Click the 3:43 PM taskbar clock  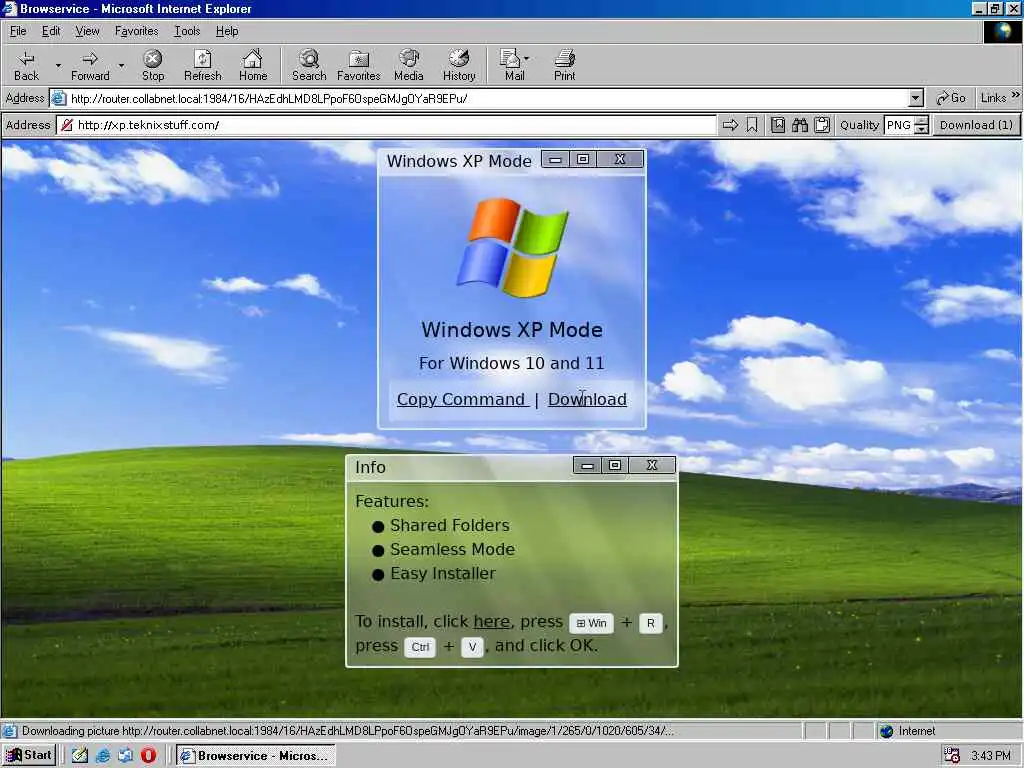click(991, 756)
